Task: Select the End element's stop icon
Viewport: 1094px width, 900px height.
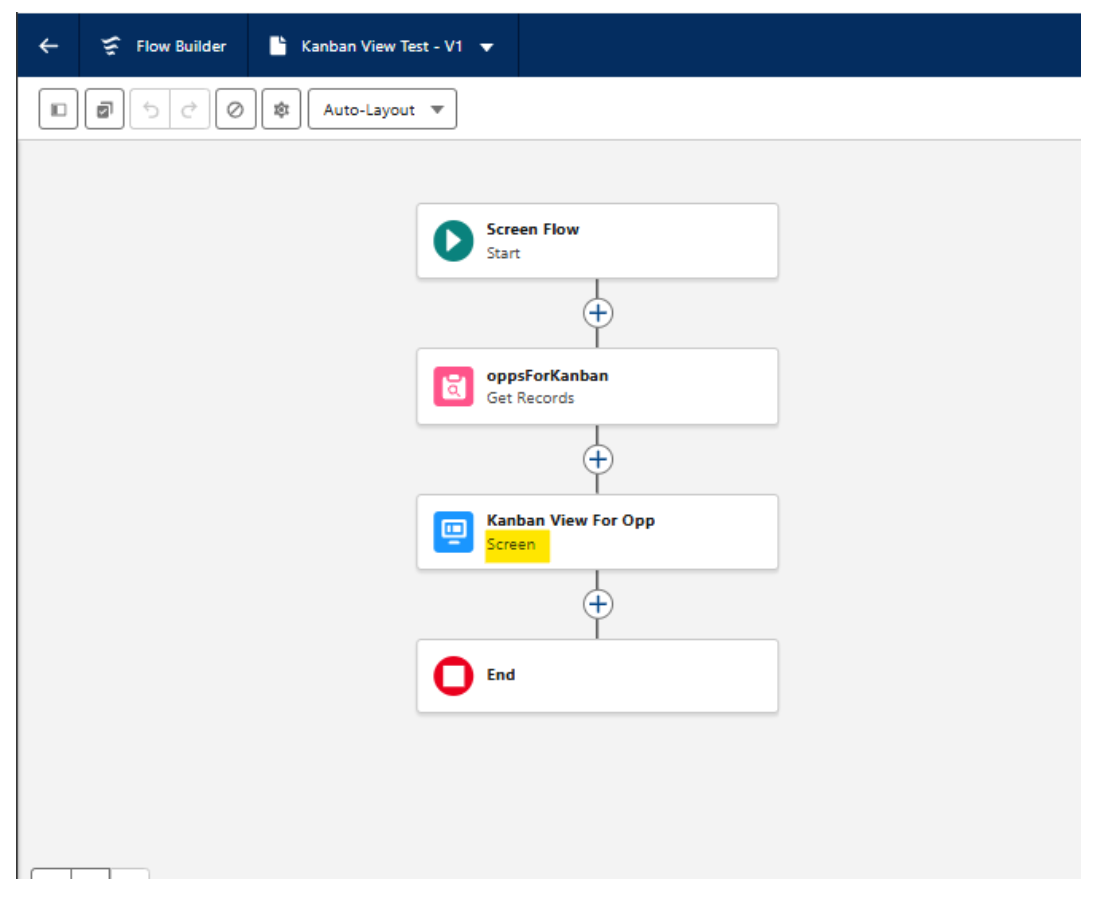Action: (x=452, y=675)
